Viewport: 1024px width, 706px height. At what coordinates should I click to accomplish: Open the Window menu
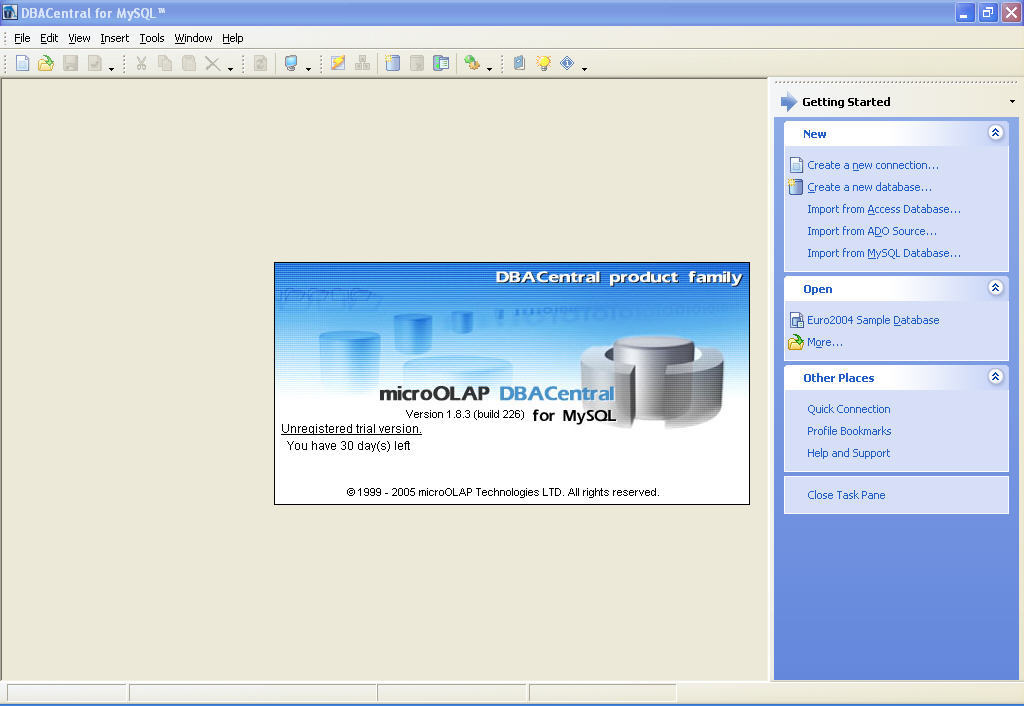193,38
